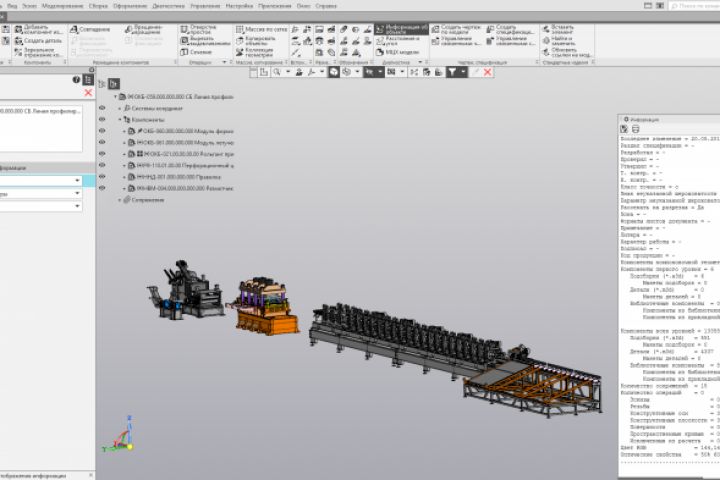
Task: Open the zoom tool dropdown arrow
Action: click(288, 72)
